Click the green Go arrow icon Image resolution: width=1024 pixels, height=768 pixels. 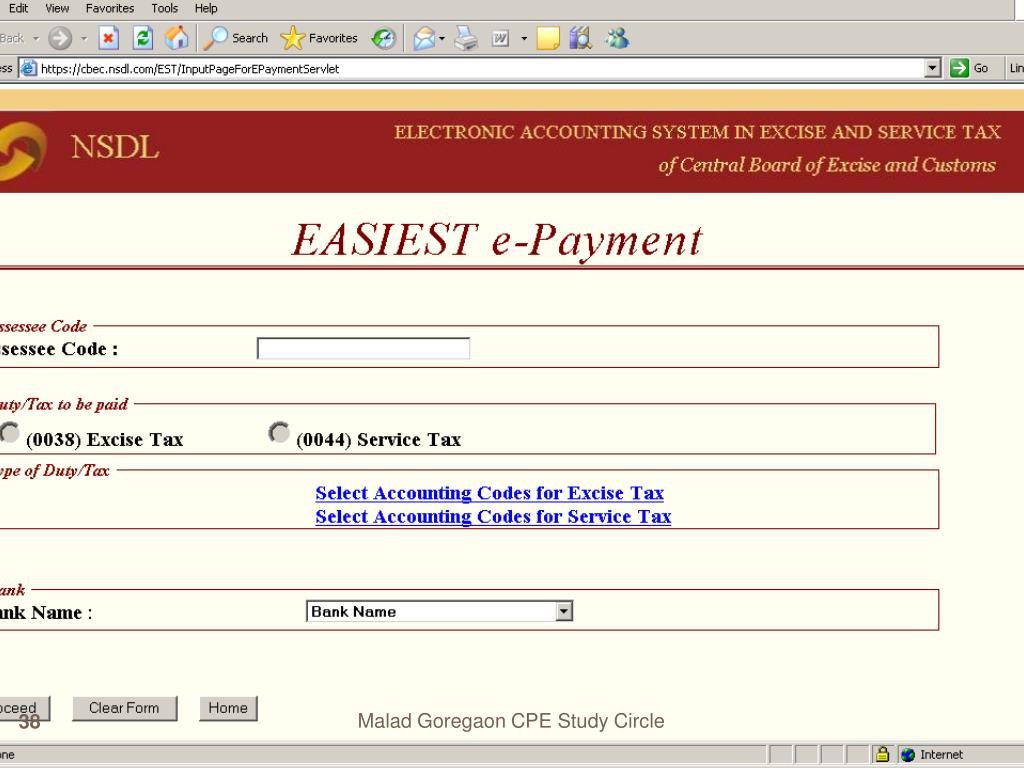tap(959, 68)
